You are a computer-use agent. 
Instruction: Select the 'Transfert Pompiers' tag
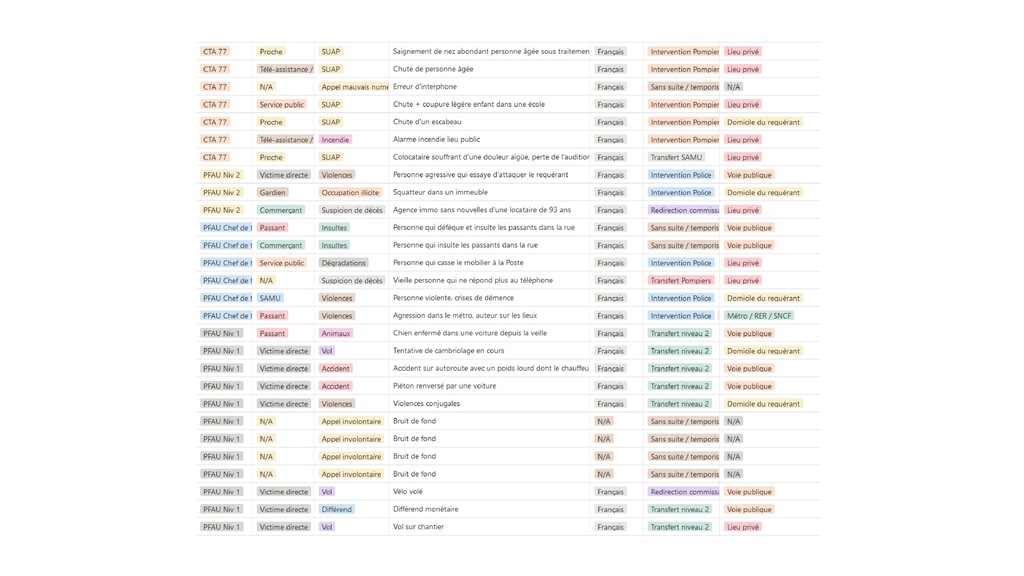(x=680, y=281)
